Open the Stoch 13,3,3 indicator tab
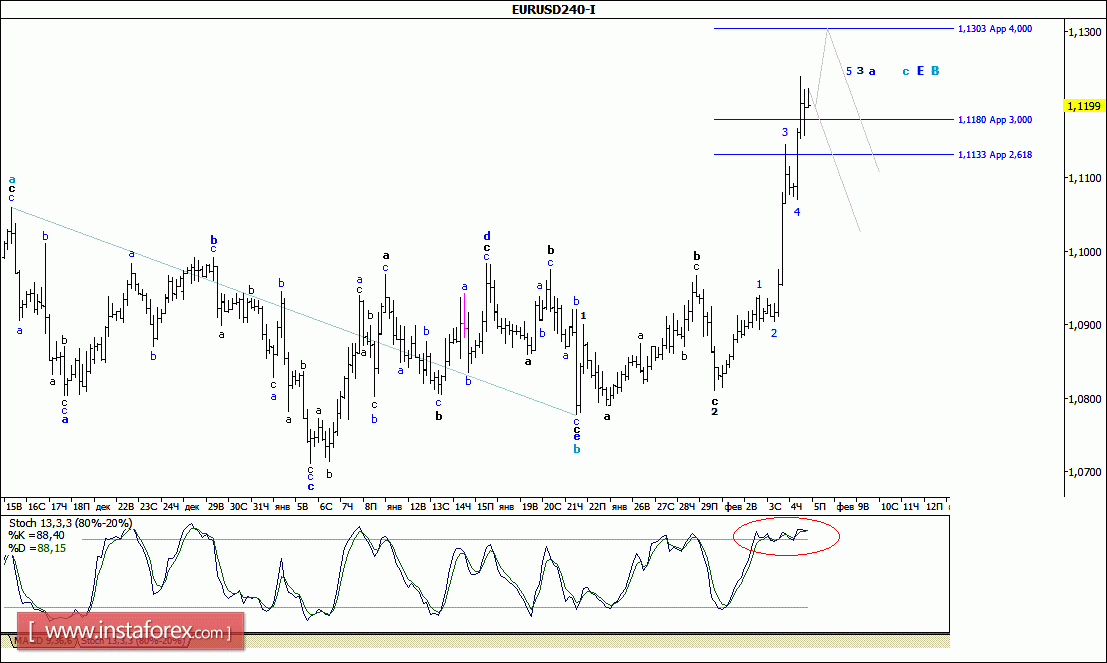Screen dimensions: 1107x663 coord(134,641)
